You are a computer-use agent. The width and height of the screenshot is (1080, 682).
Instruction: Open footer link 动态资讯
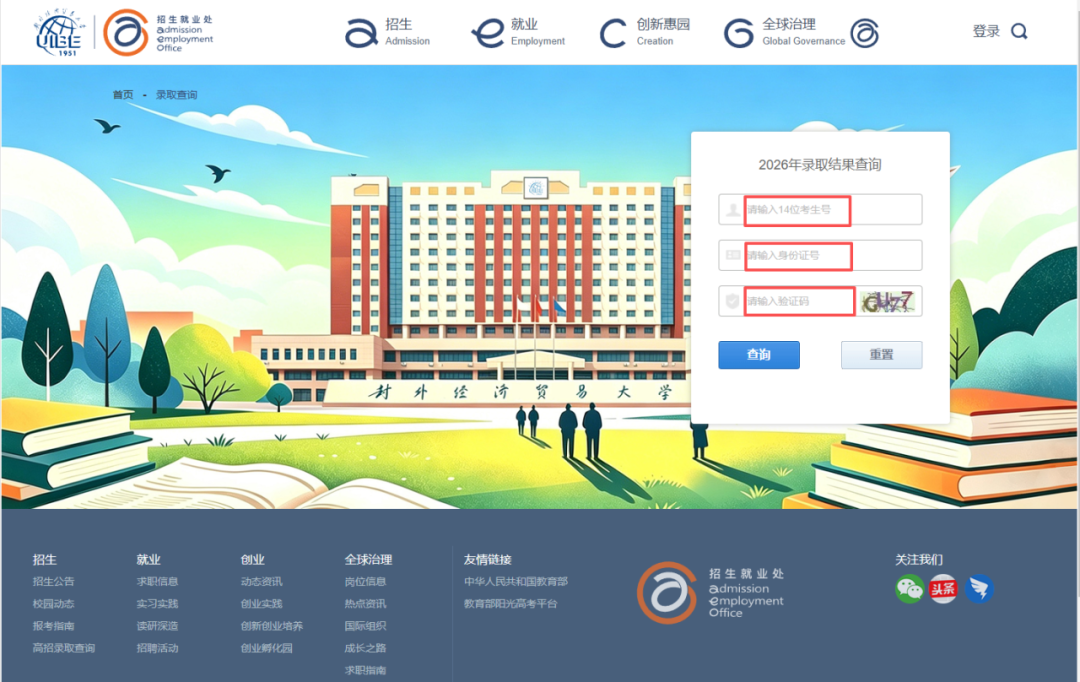tap(262, 581)
